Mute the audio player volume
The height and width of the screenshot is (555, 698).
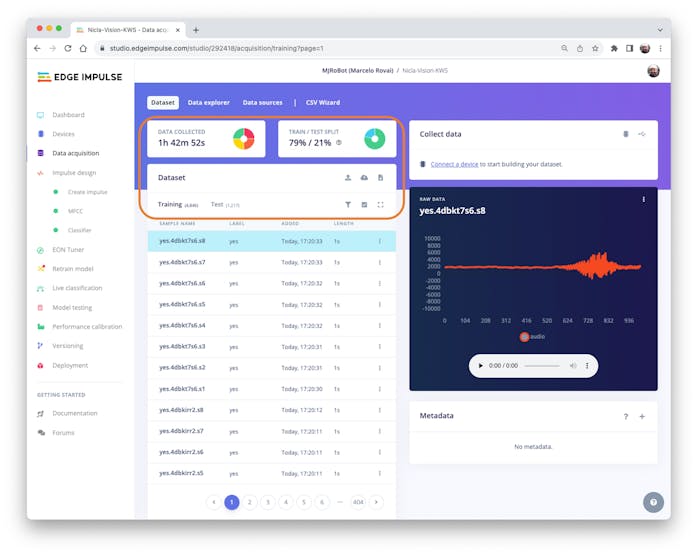573,366
